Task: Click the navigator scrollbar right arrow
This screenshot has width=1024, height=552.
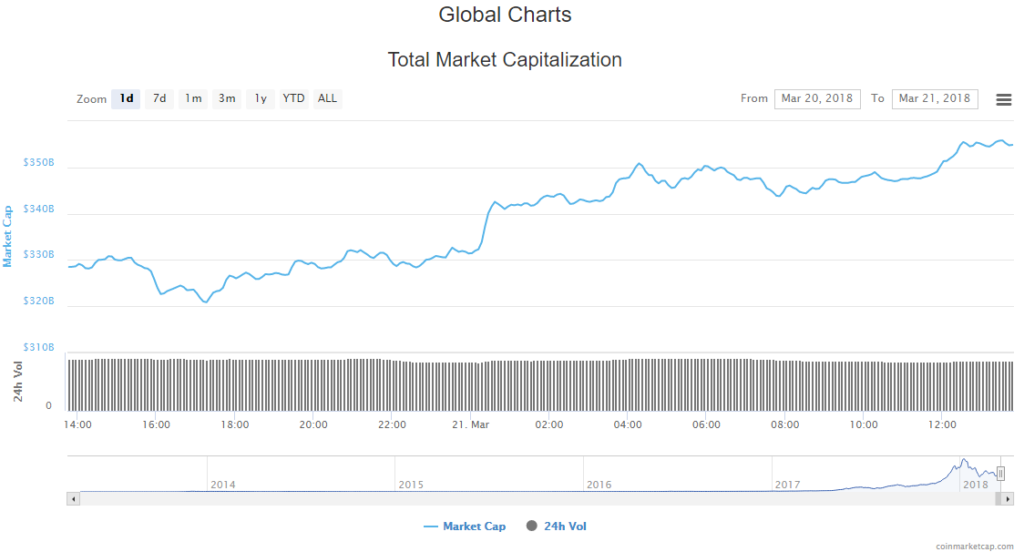Action: click(1008, 498)
